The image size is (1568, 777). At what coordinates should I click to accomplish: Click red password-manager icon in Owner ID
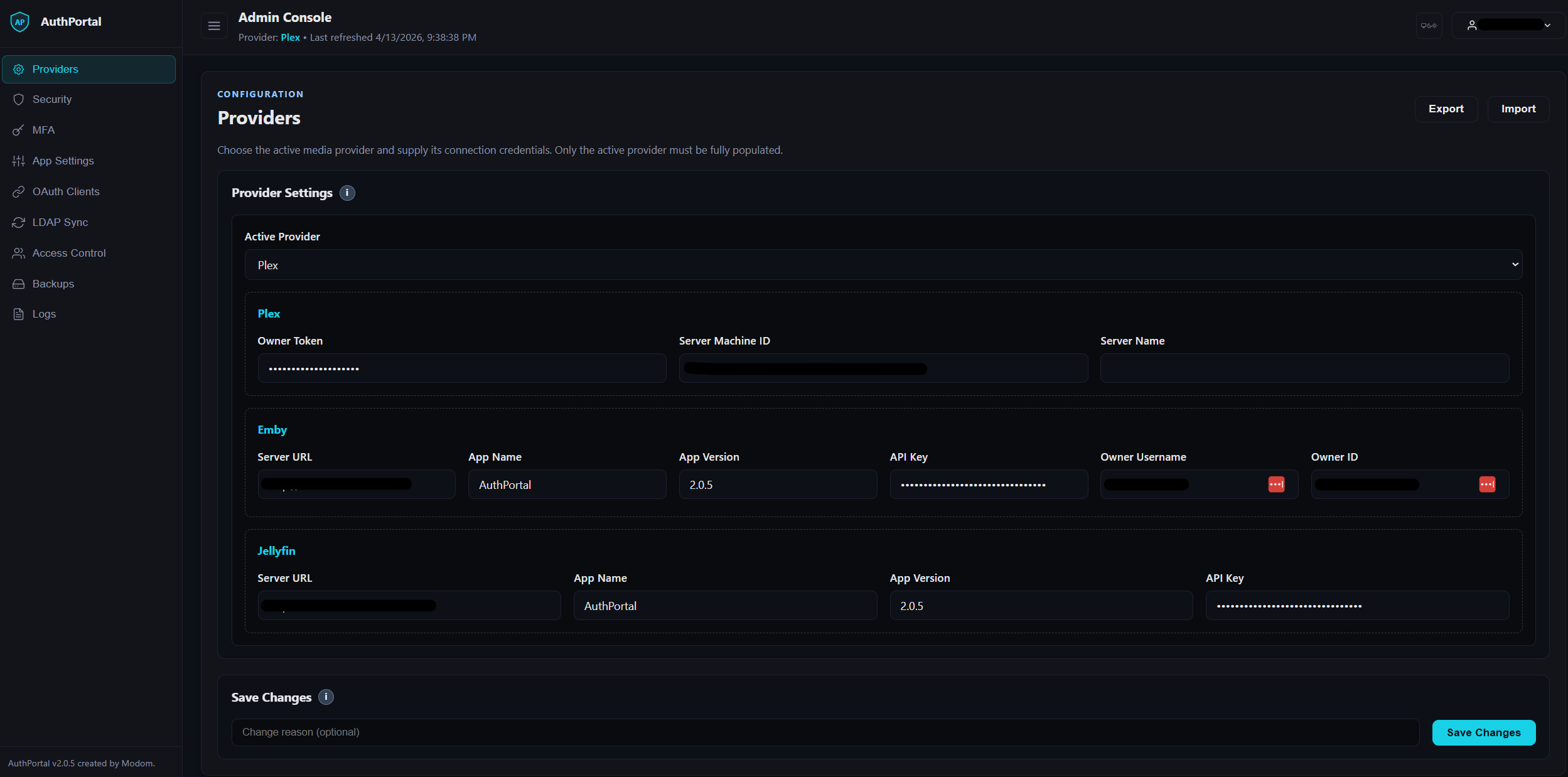tap(1487, 485)
